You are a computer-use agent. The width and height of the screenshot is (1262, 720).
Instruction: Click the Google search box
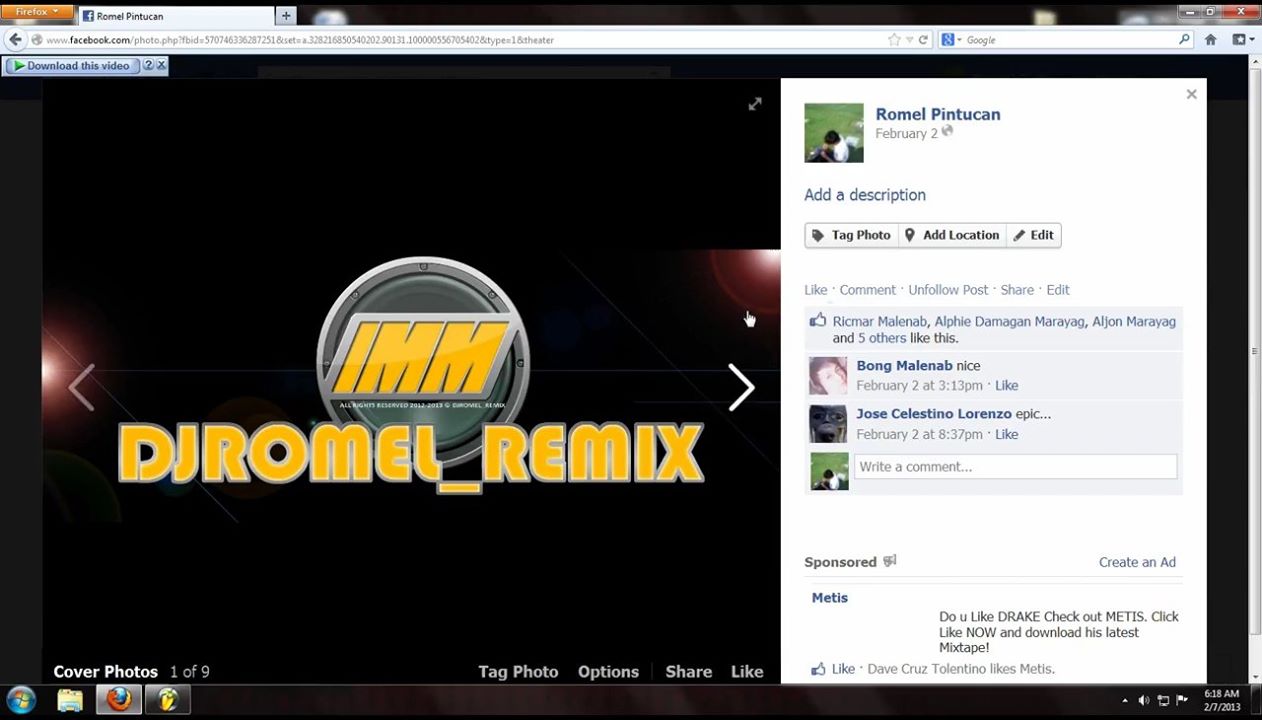(1070, 40)
